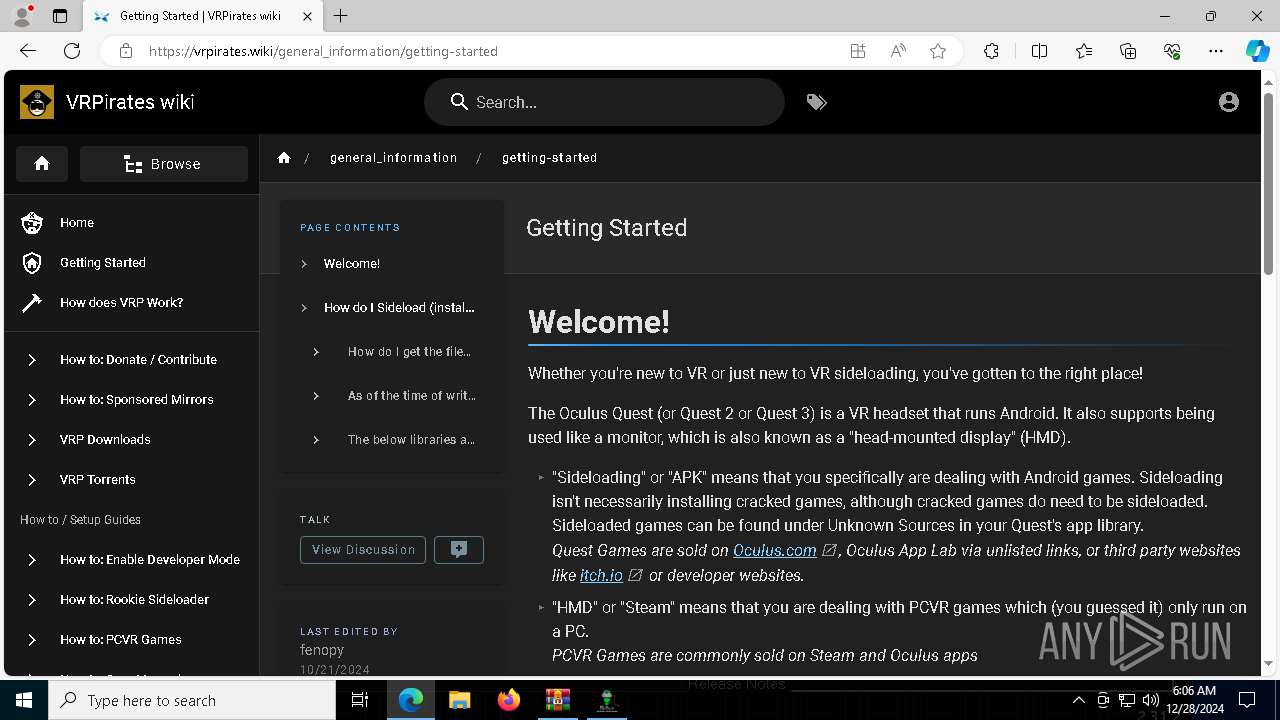Follow the Oculus.com link
This screenshot has width=1280, height=720.
tap(775, 551)
